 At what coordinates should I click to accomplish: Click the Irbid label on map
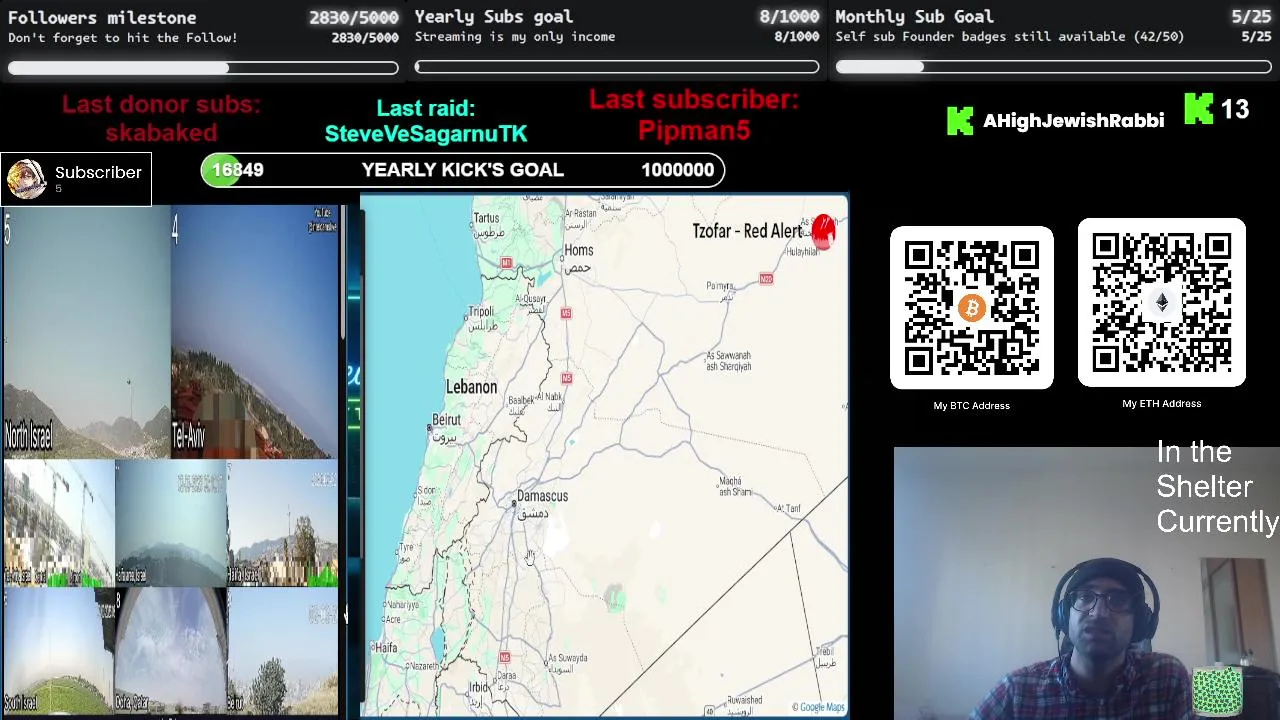click(478, 688)
